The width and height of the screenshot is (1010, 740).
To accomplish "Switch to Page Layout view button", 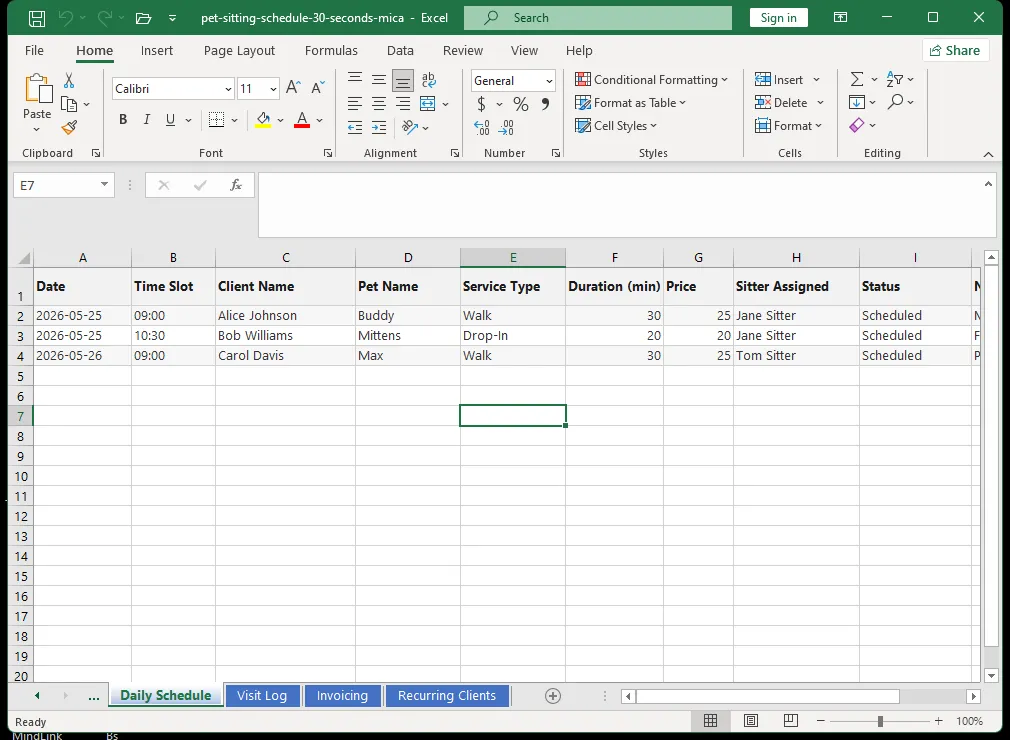I will (751, 721).
